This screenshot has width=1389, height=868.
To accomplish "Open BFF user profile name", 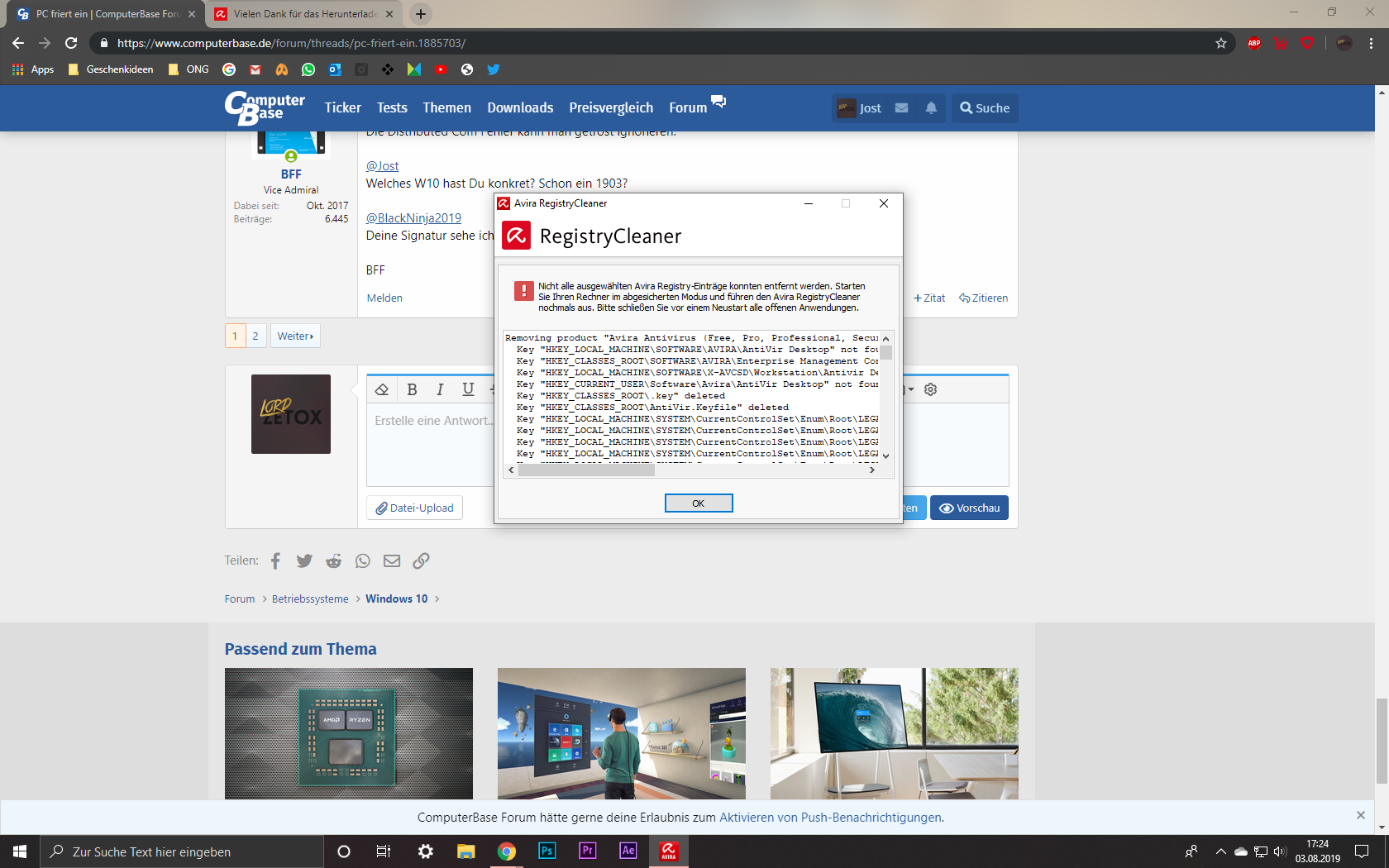I will click(291, 174).
